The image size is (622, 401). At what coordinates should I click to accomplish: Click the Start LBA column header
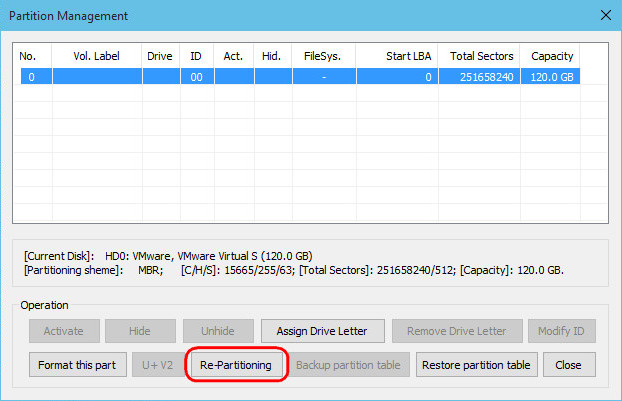[396, 56]
